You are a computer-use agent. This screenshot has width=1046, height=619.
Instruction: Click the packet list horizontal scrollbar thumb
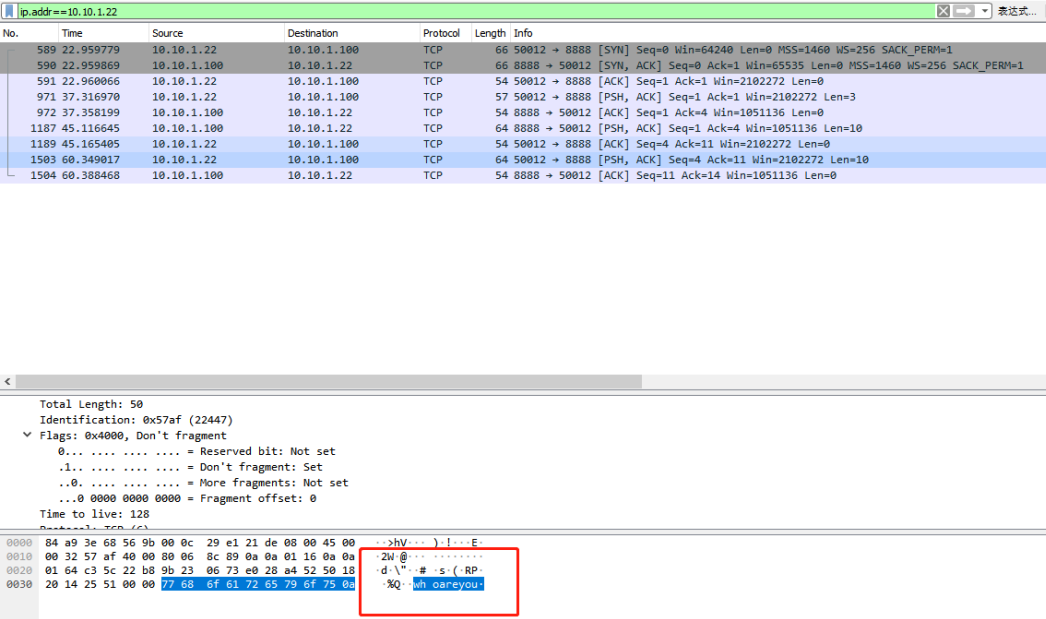[328, 382]
